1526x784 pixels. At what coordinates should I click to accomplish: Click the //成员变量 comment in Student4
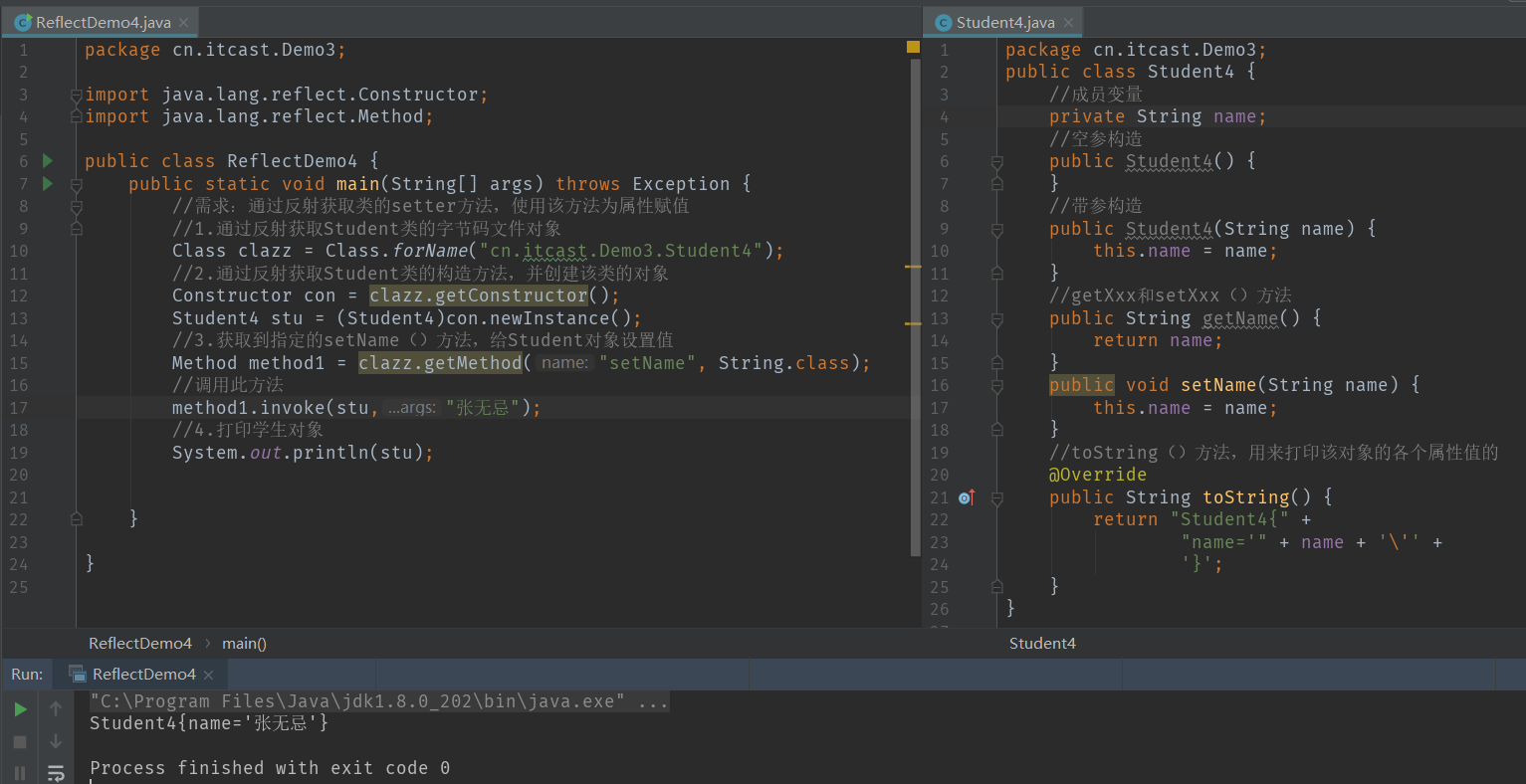(1096, 95)
